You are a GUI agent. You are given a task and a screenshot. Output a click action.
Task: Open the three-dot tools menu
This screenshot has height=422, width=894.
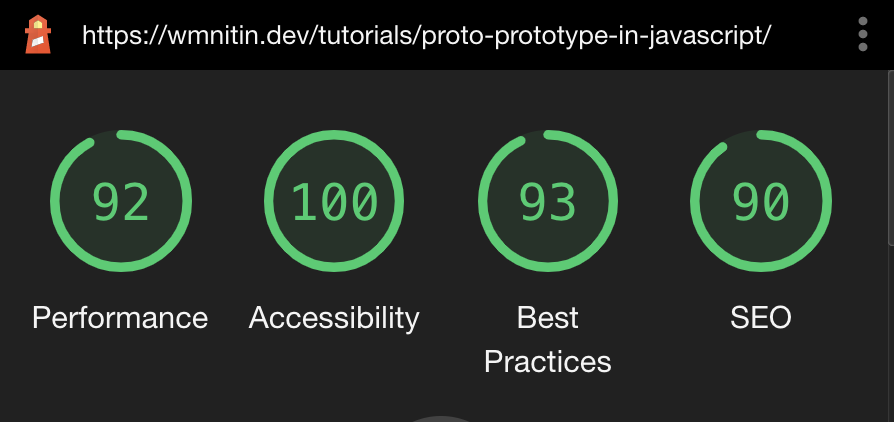pyautogui.click(x=863, y=34)
